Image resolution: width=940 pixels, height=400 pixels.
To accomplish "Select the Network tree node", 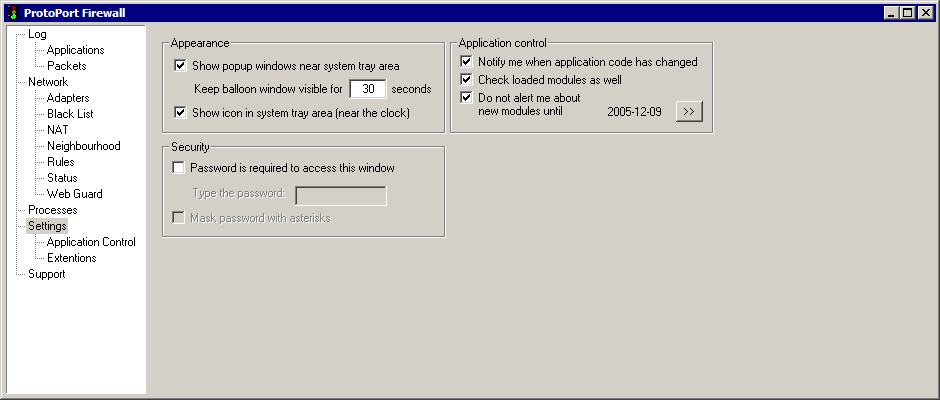I will pos(48,82).
